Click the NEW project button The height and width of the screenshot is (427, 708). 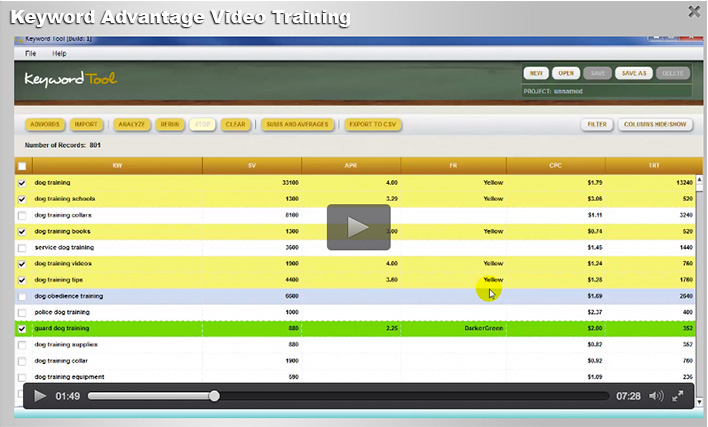click(536, 73)
